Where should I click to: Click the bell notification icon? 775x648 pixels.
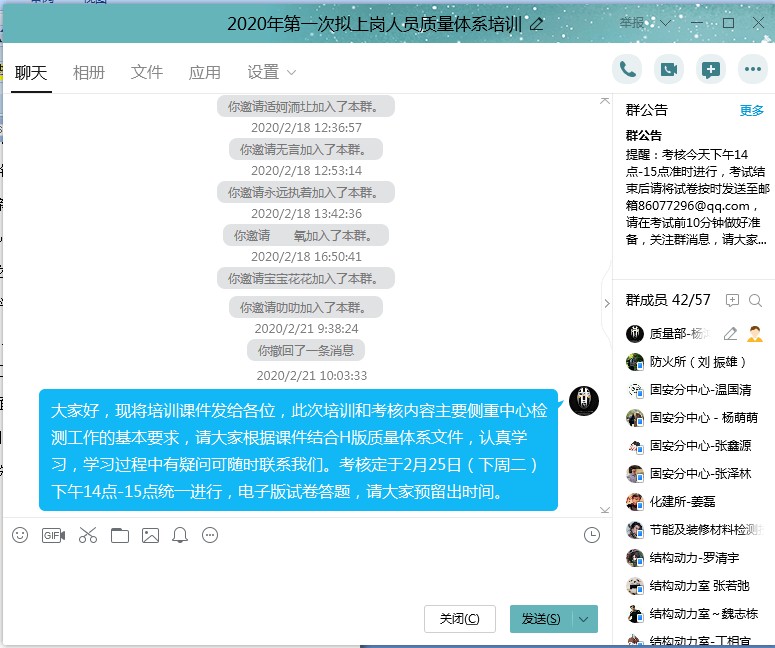coord(180,535)
